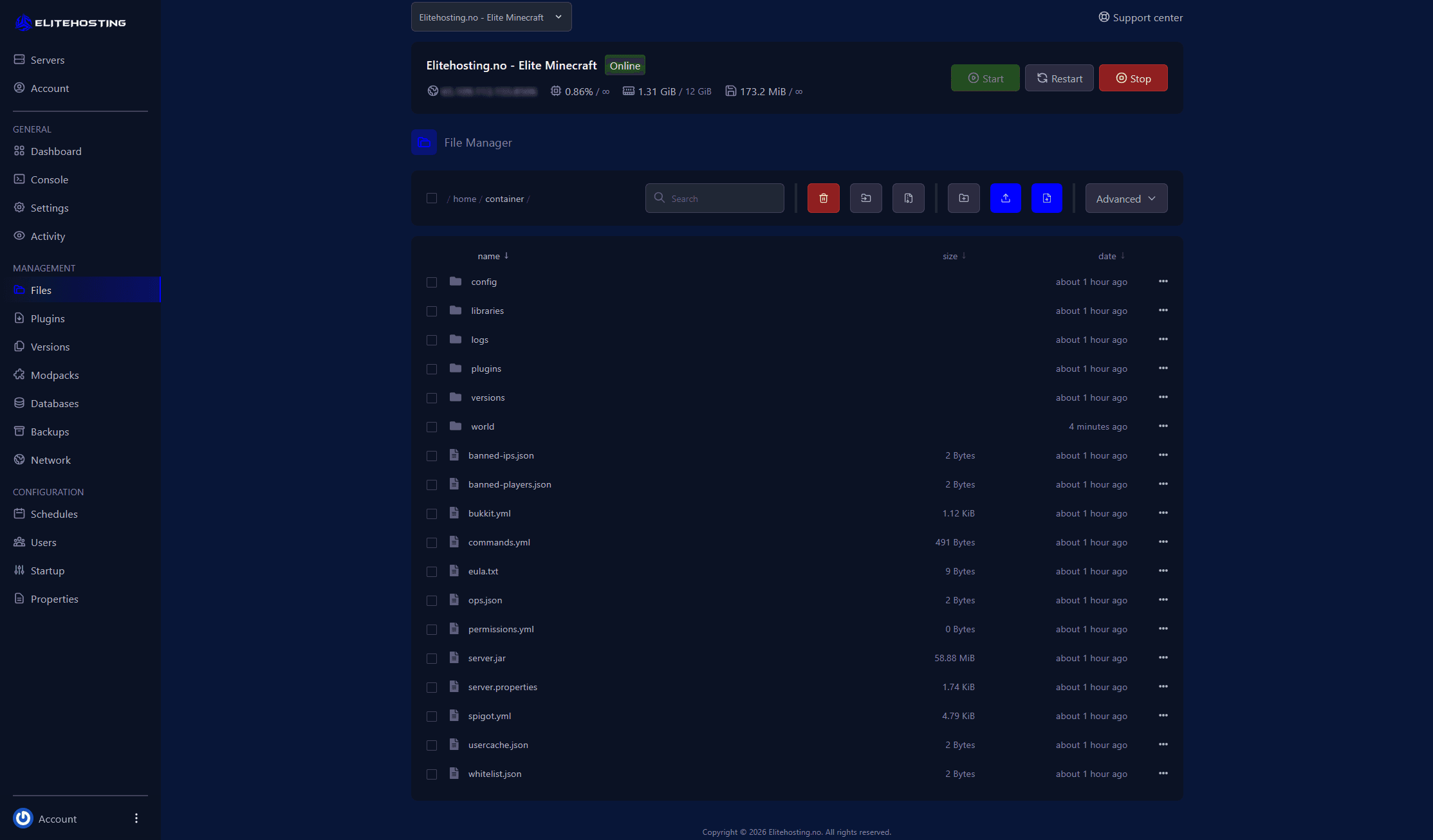Select Files in the sidebar
The width and height of the screenshot is (1433, 840).
pos(80,289)
